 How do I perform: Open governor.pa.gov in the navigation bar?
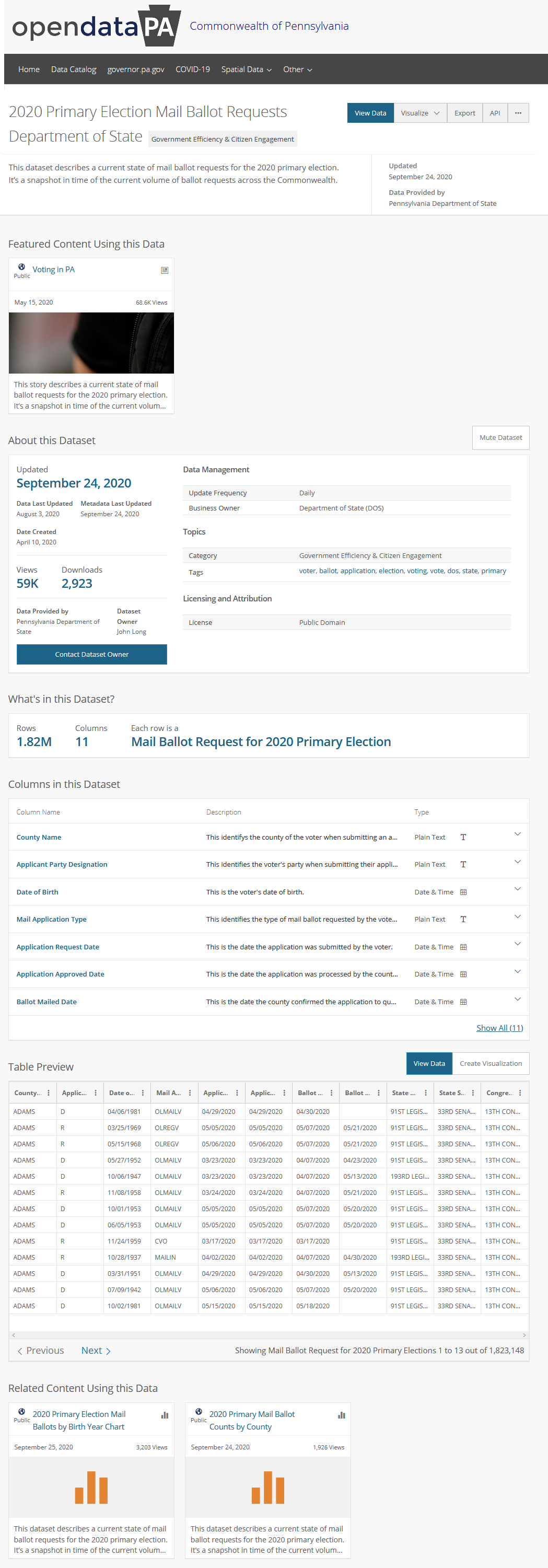tap(136, 69)
